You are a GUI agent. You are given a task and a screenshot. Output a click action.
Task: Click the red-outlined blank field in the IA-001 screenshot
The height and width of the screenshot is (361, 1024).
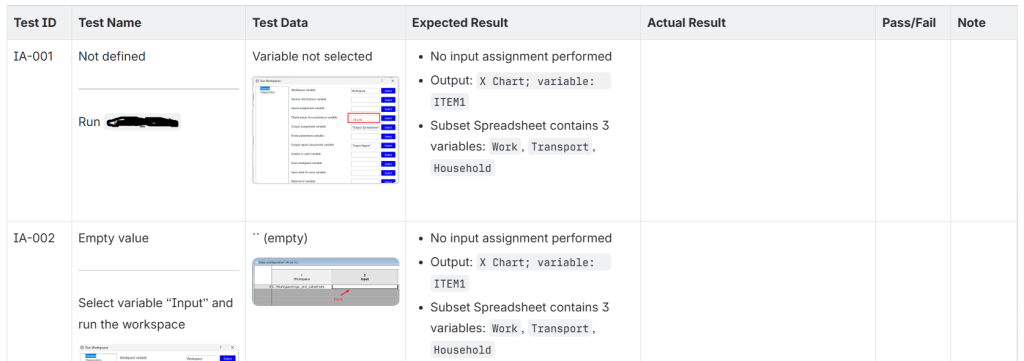(364, 118)
